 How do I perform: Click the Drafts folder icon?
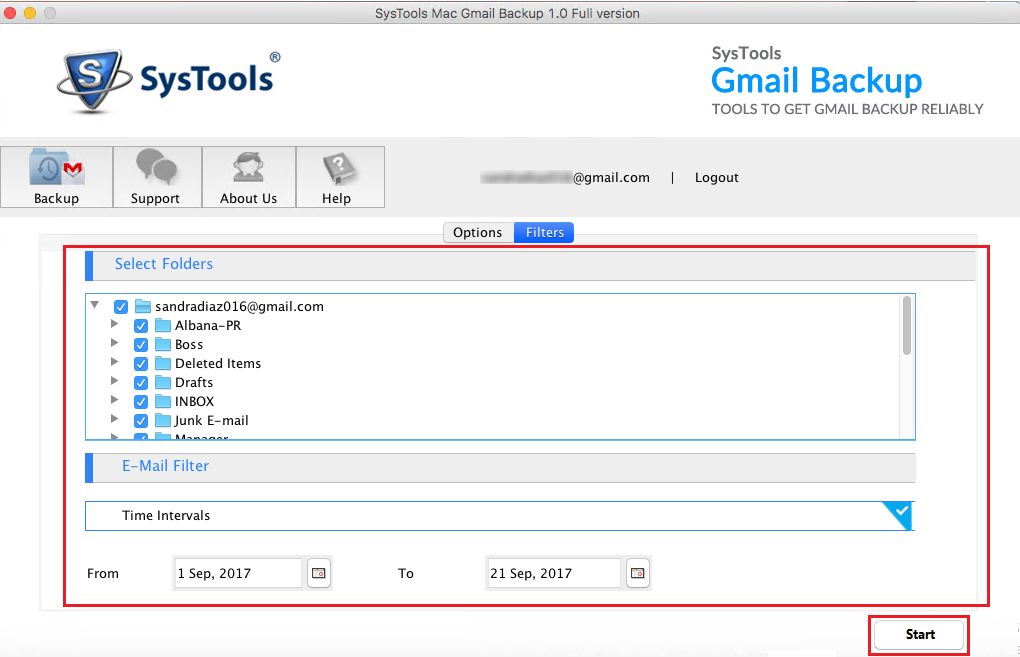[x=163, y=382]
